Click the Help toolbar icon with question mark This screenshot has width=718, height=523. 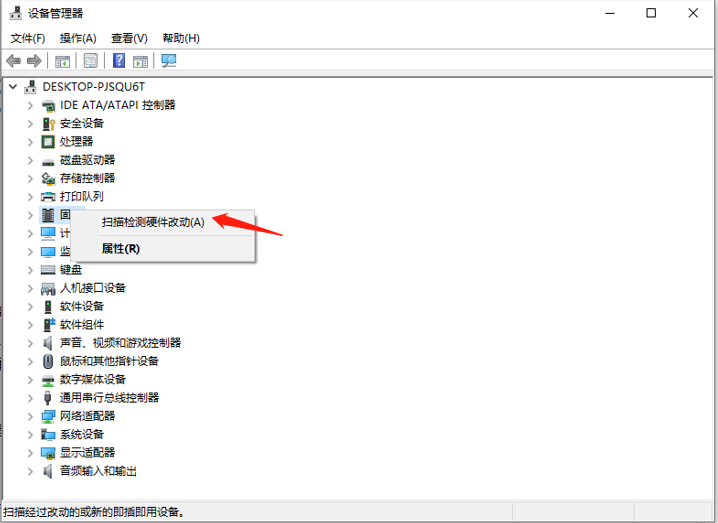(x=119, y=61)
